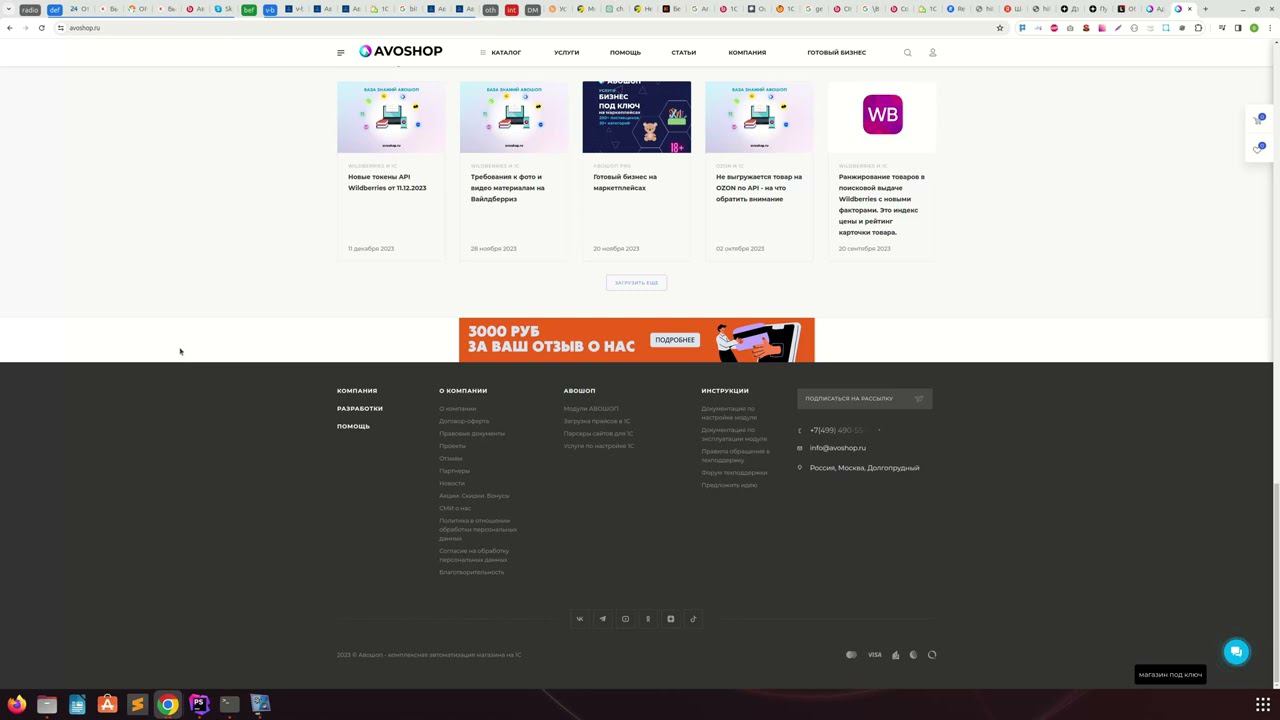This screenshot has height=720, width=1280.
Task: Click the магазин под ключ button
Action: point(1170,675)
